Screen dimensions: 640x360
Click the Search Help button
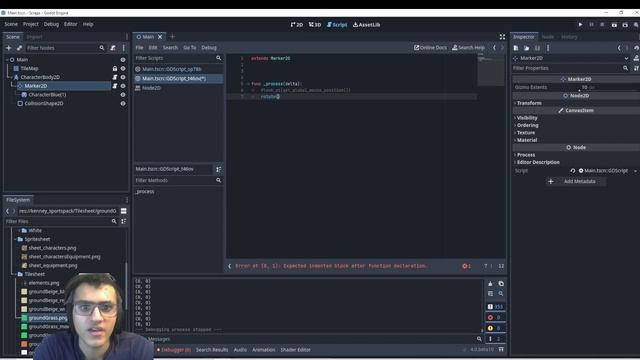(468, 48)
